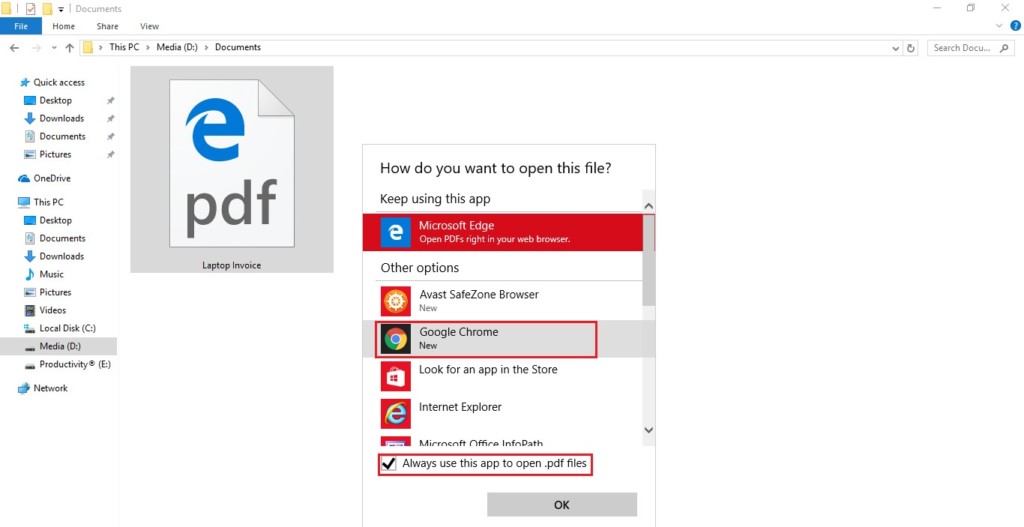Choose Look for an app in the Store

(x=502, y=376)
